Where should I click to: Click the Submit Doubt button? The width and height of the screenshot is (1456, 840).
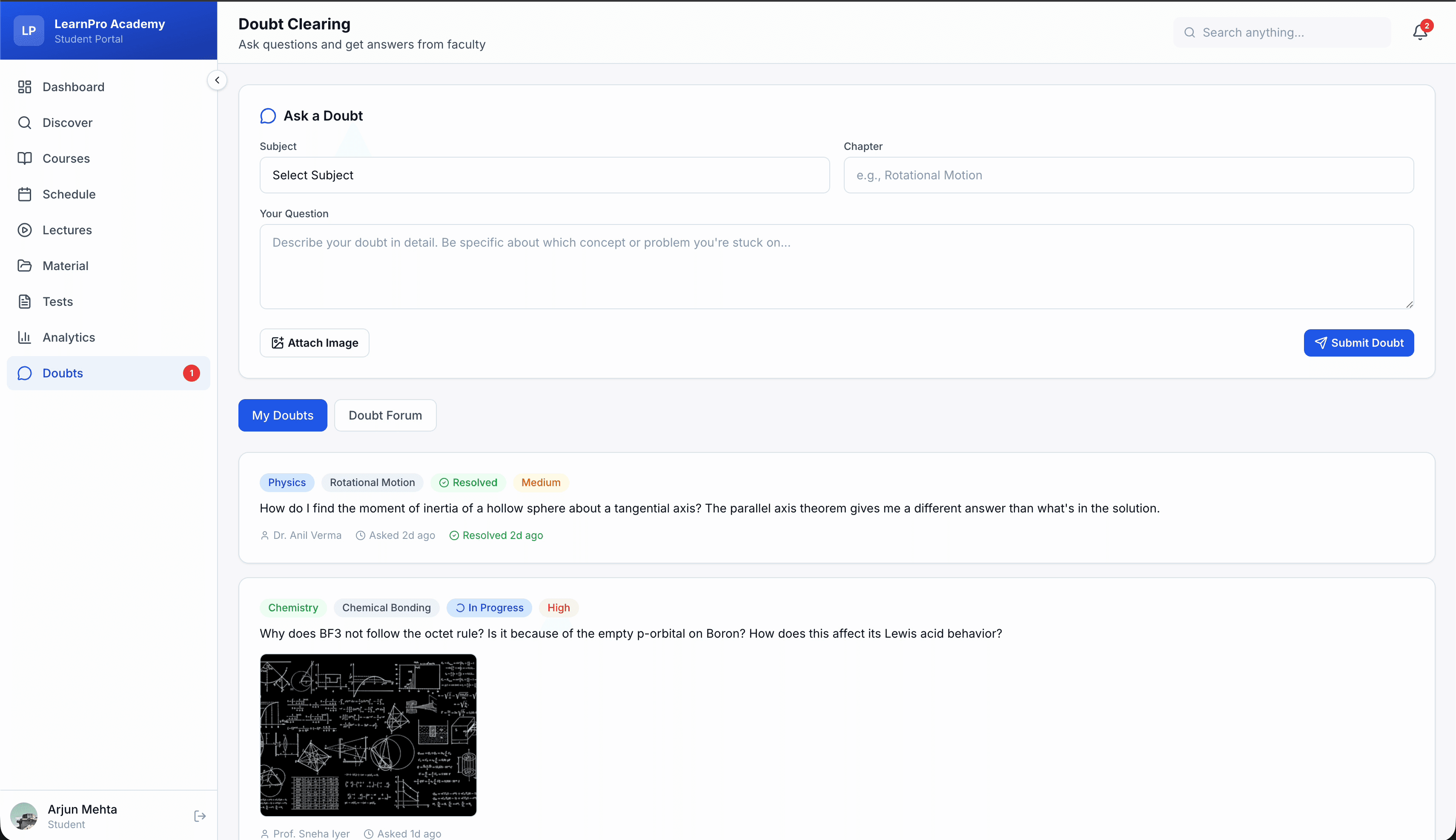pos(1359,342)
